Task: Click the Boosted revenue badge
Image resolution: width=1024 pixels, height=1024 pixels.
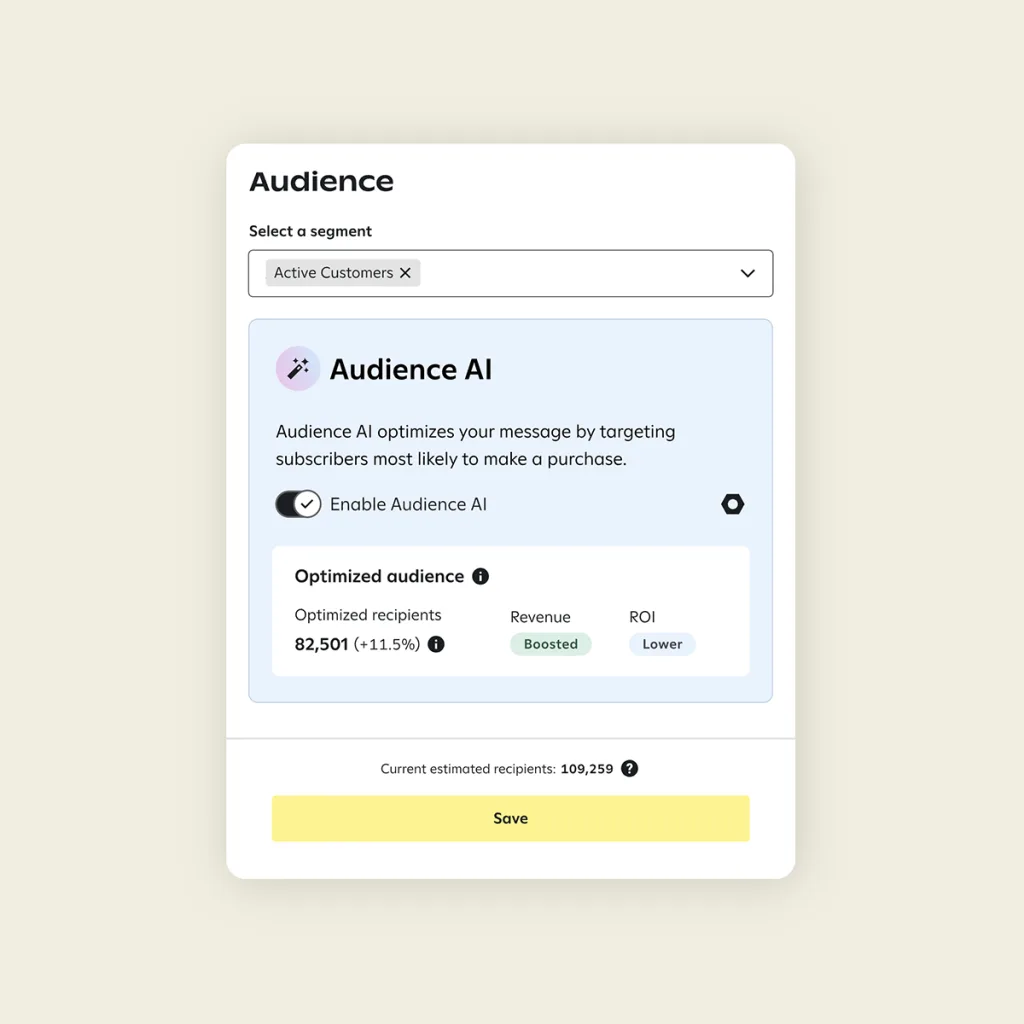Action: pos(551,644)
